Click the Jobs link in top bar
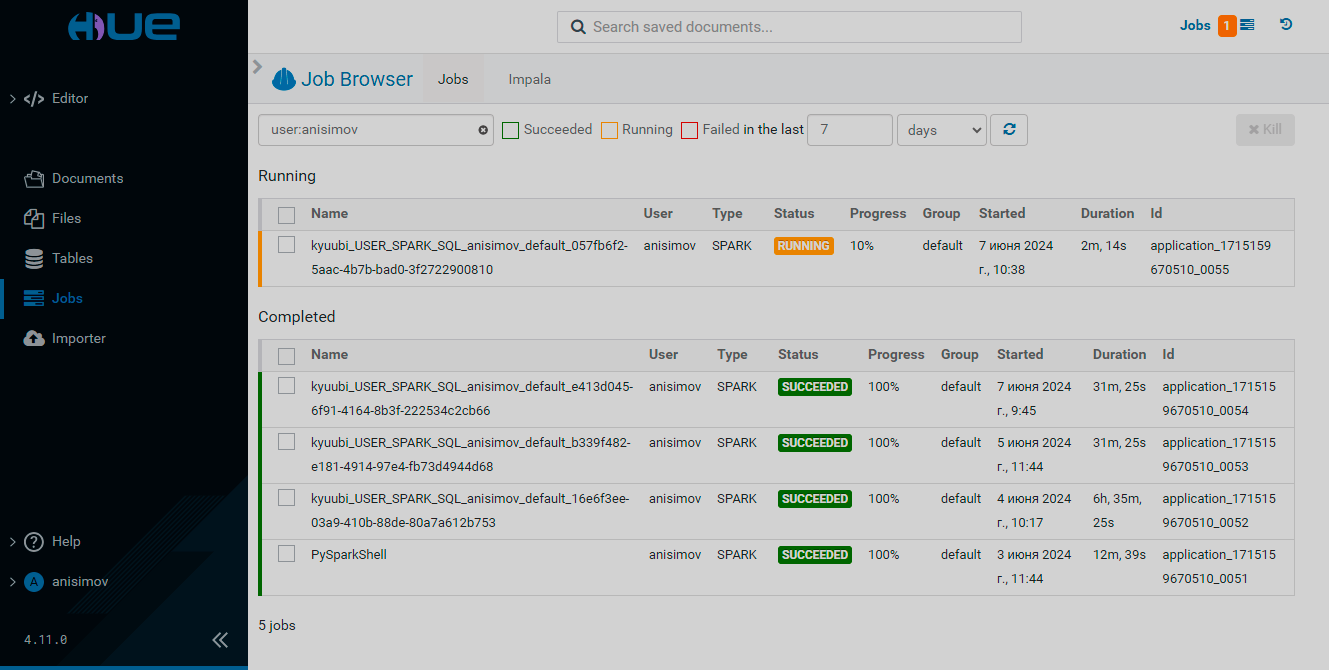 [1195, 26]
